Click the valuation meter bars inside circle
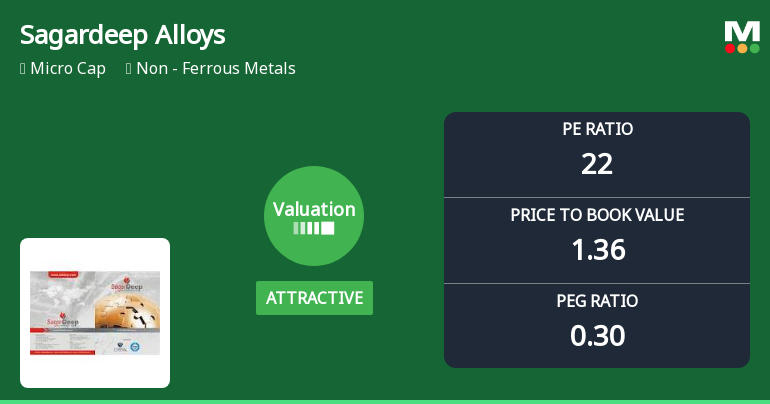The image size is (770, 404). (x=314, y=229)
